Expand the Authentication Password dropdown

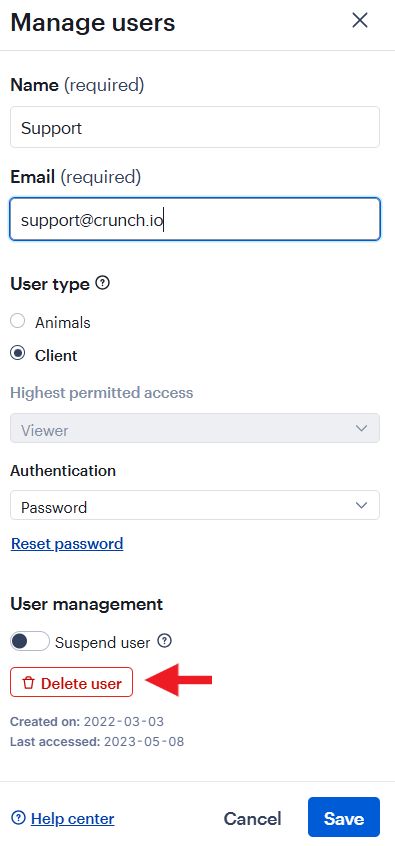pyautogui.click(x=195, y=506)
